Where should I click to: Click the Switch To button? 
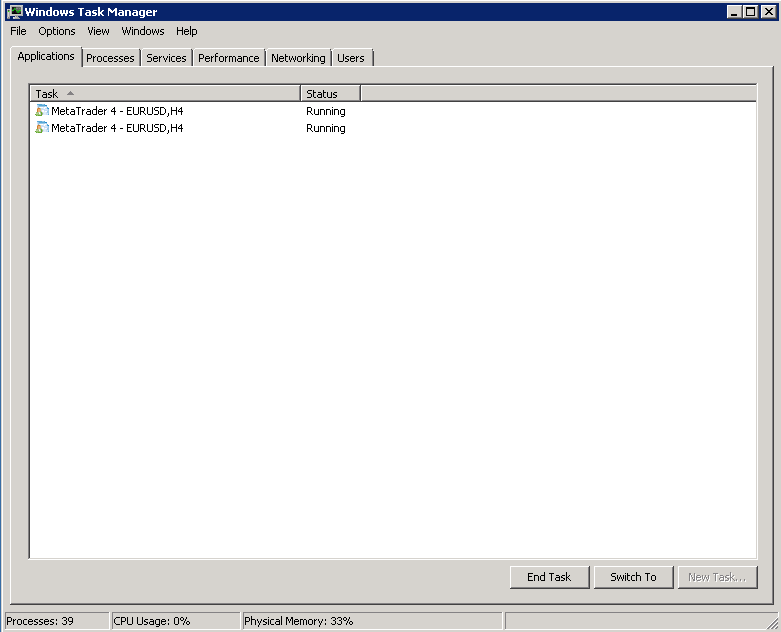[634, 577]
